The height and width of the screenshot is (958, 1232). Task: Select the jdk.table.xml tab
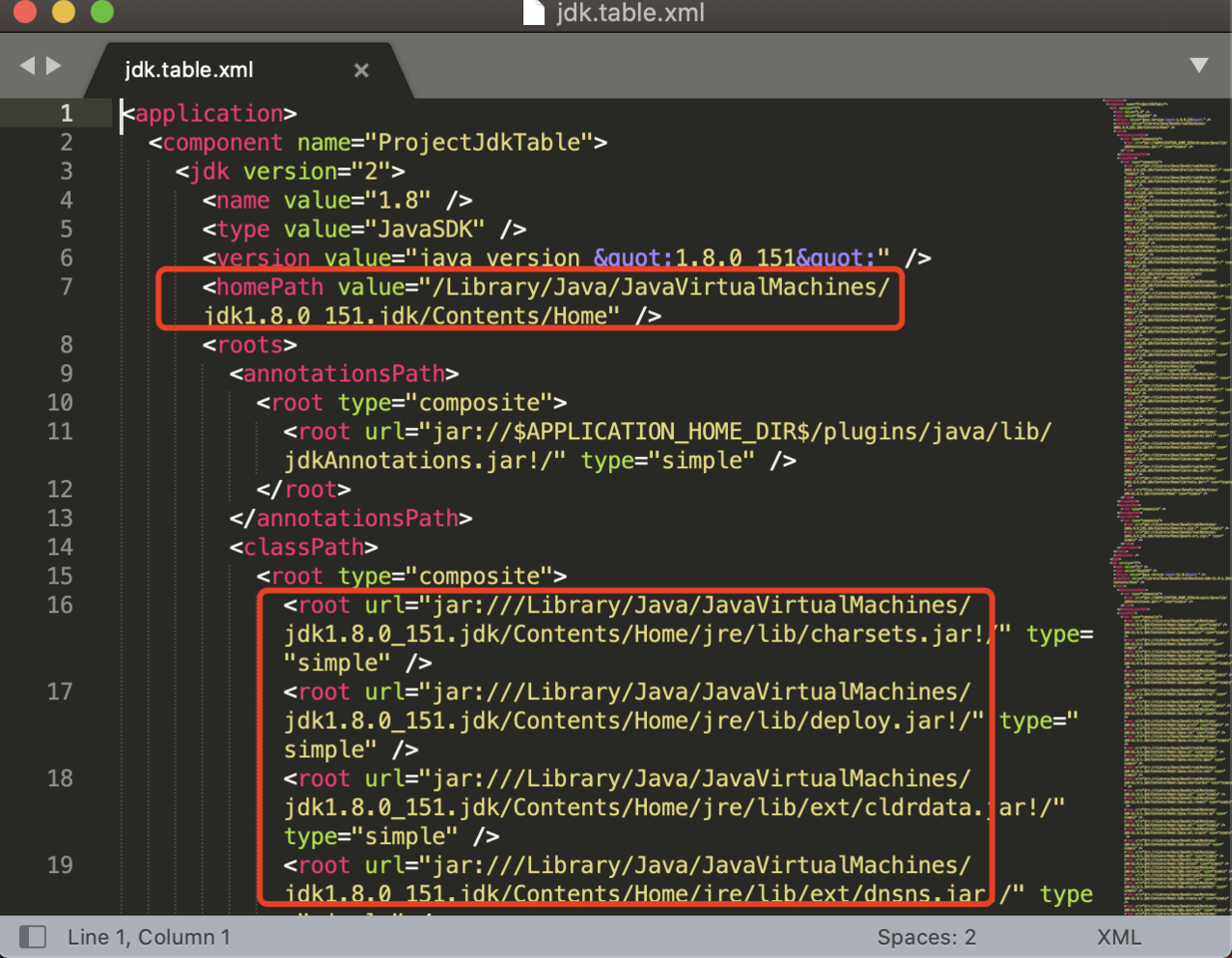click(x=189, y=70)
